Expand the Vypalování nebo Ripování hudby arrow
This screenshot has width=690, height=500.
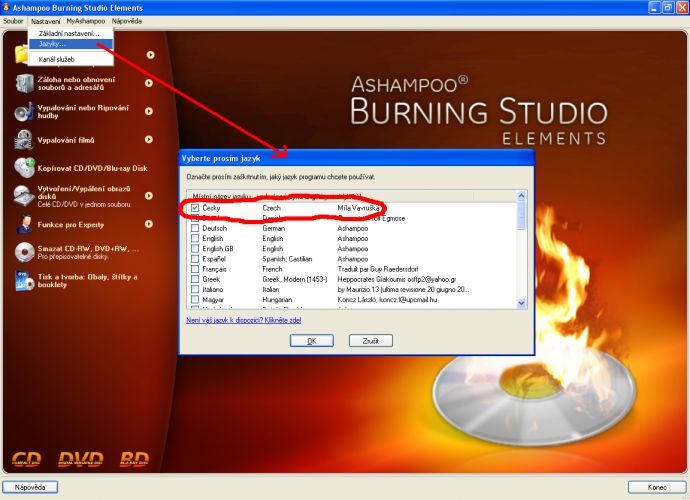[x=149, y=111]
